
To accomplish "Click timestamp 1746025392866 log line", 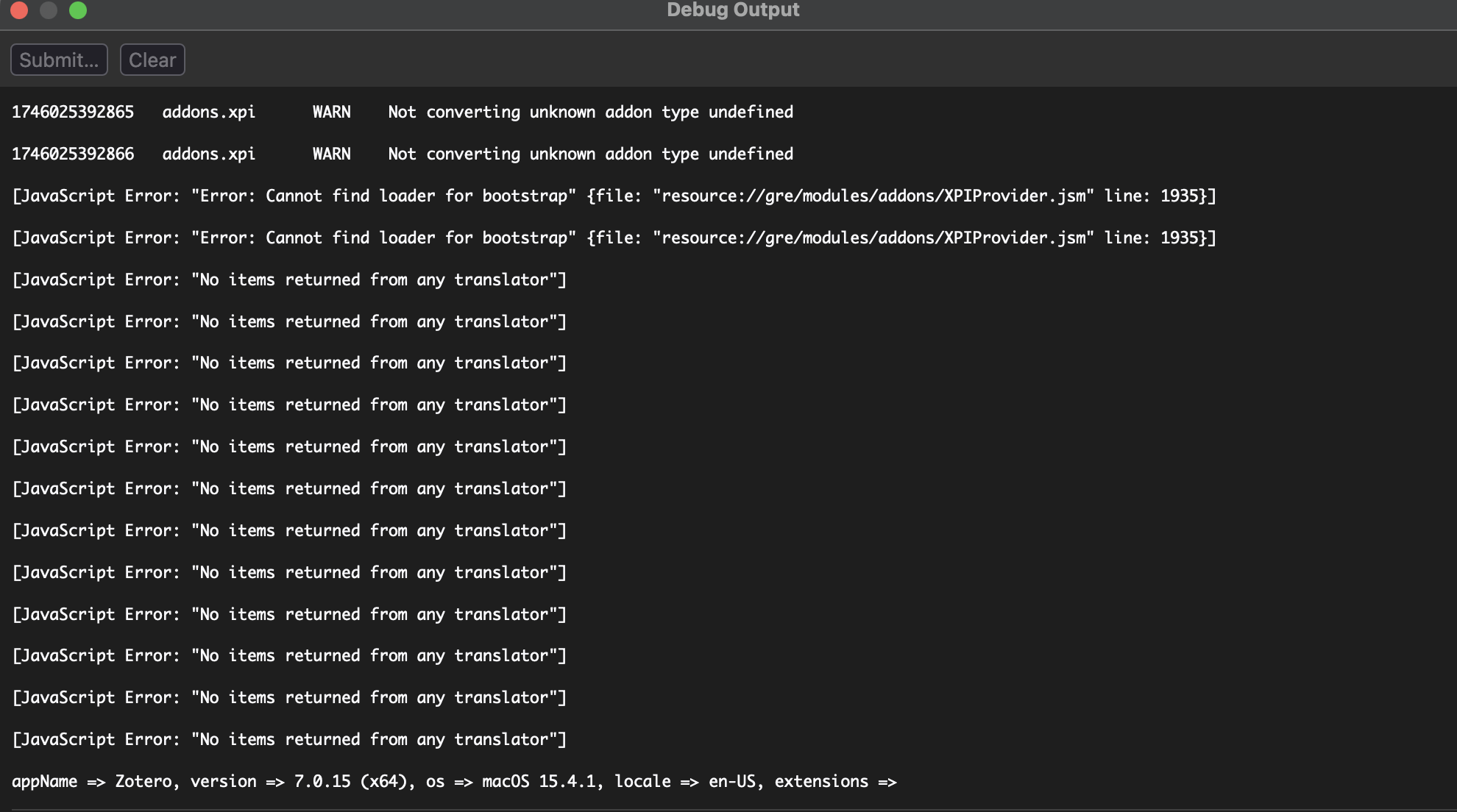I will 73,154.
